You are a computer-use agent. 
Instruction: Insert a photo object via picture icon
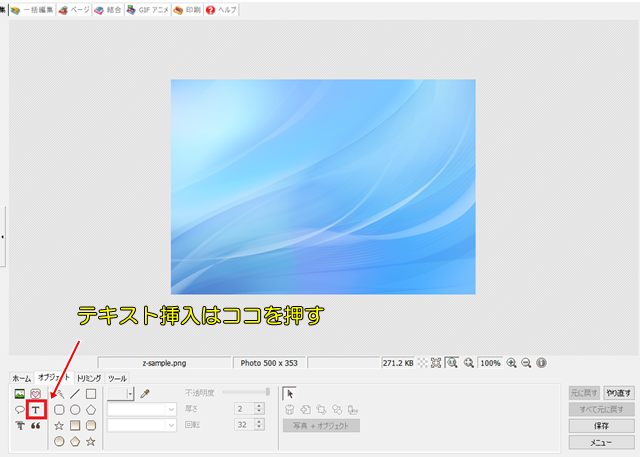pos(20,394)
